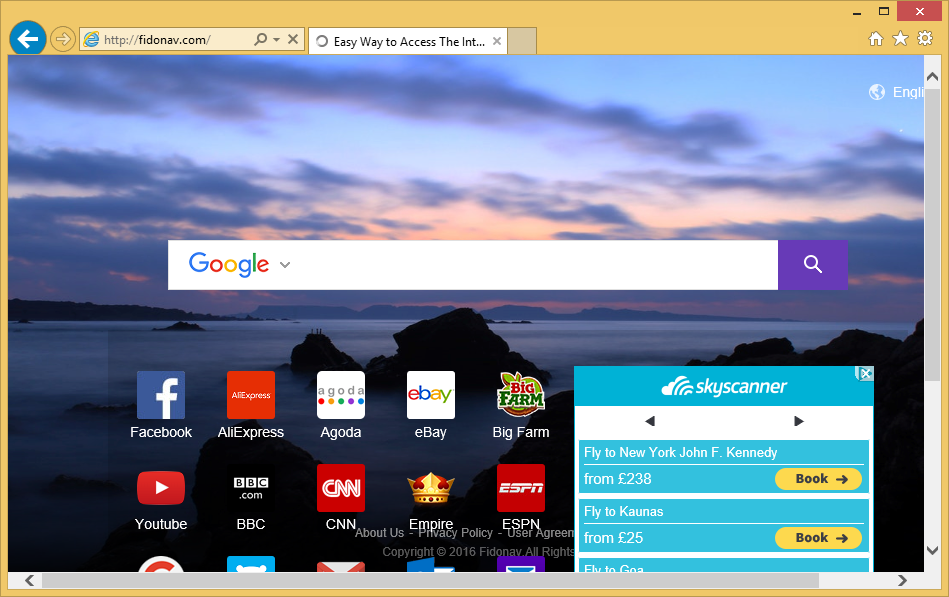Open the browser Home icon
949x597 pixels.
(876, 39)
